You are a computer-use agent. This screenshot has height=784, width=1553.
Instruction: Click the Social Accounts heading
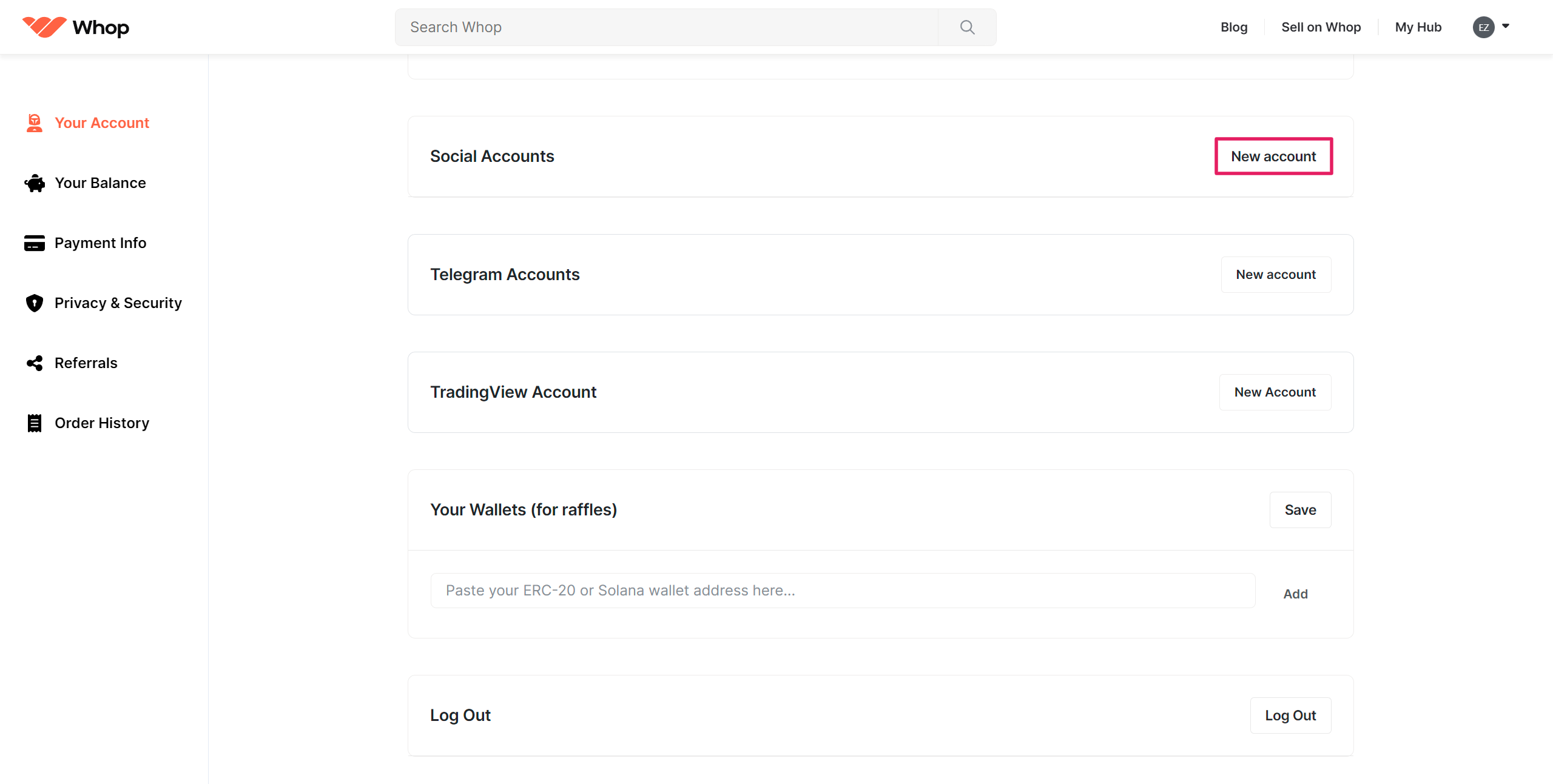492,156
